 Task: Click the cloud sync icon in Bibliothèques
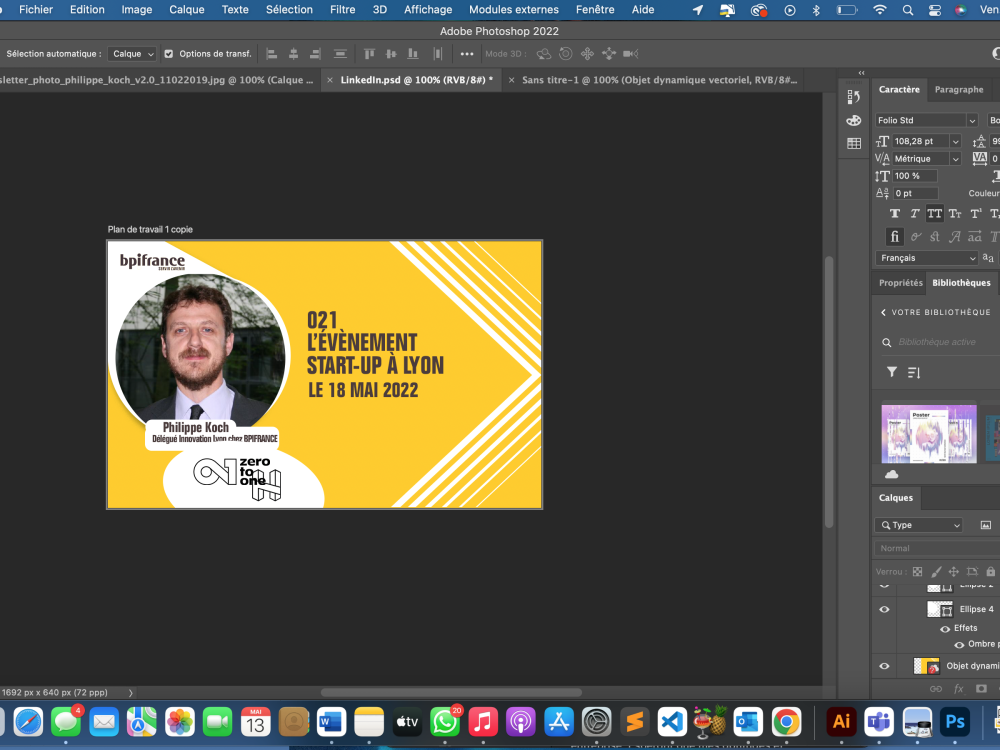[892, 474]
